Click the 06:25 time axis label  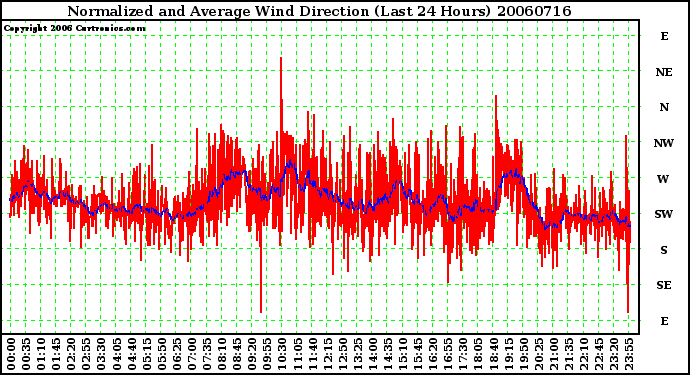[x=177, y=354]
